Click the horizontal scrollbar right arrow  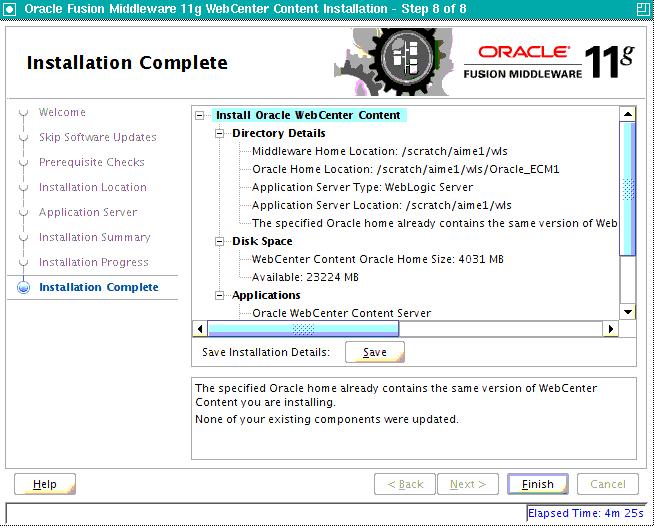coord(611,329)
